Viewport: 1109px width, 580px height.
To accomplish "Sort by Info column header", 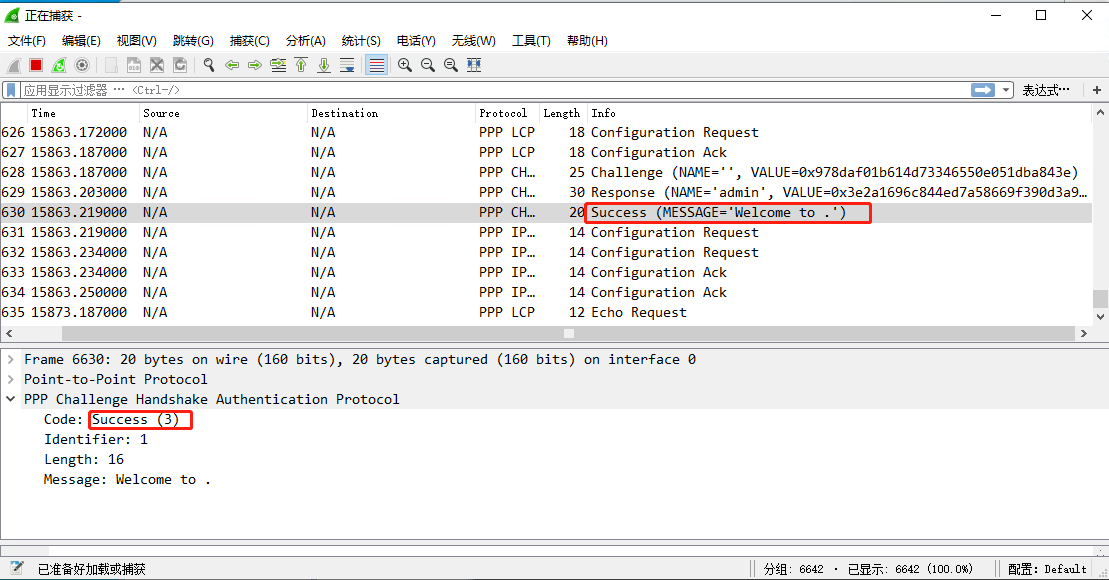I will pyautogui.click(x=840, y=113).
